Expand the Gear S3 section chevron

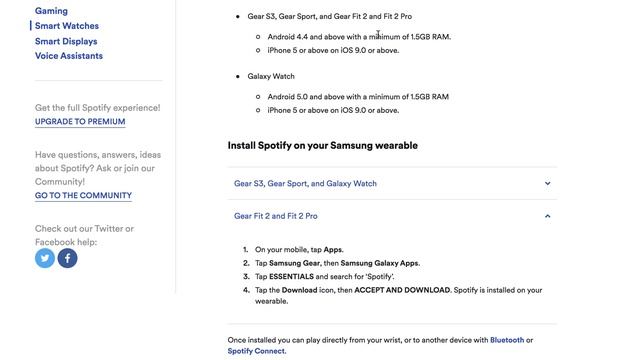pyautogui.click(x=547, y=183)
